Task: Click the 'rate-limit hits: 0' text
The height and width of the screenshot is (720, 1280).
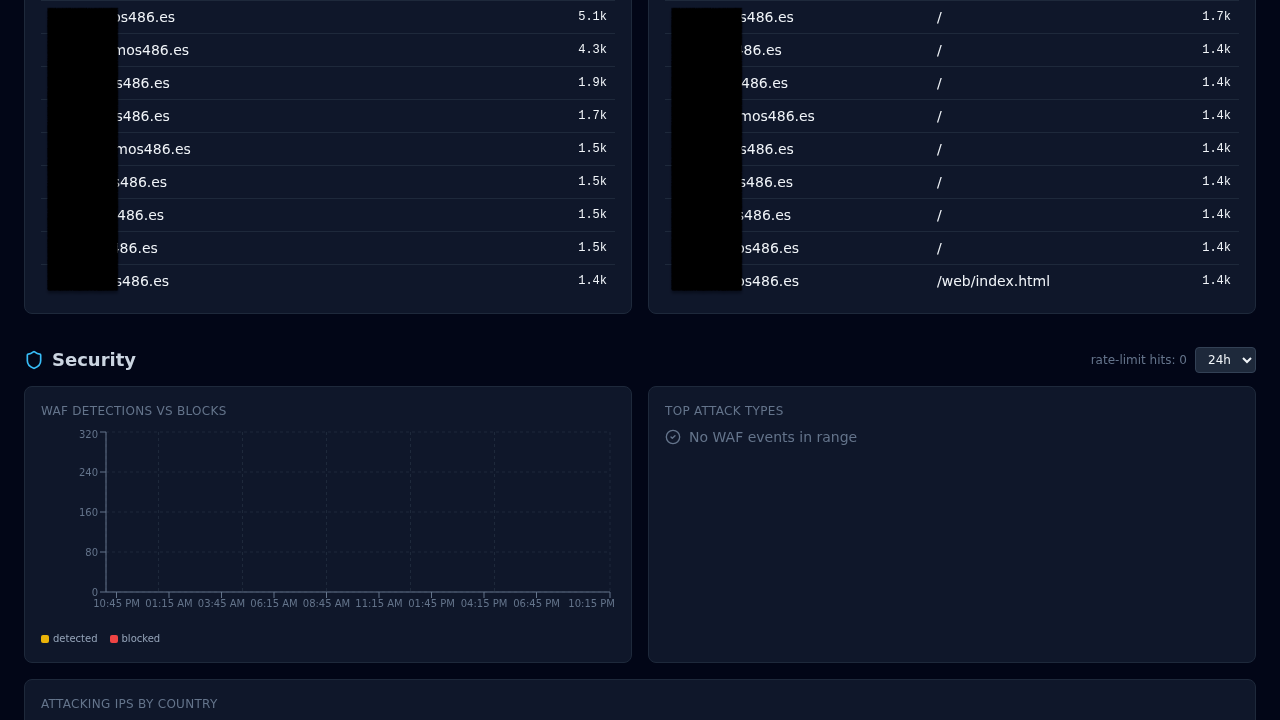Action: coord(1138,360)
